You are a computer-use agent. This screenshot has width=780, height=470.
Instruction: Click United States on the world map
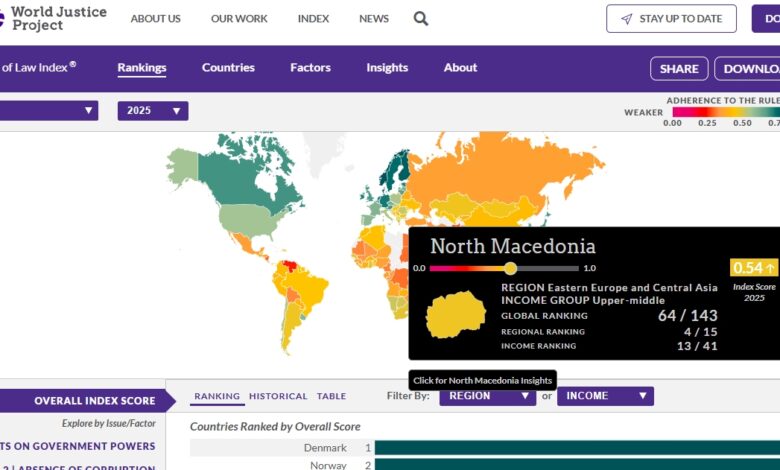pos(249,220)
